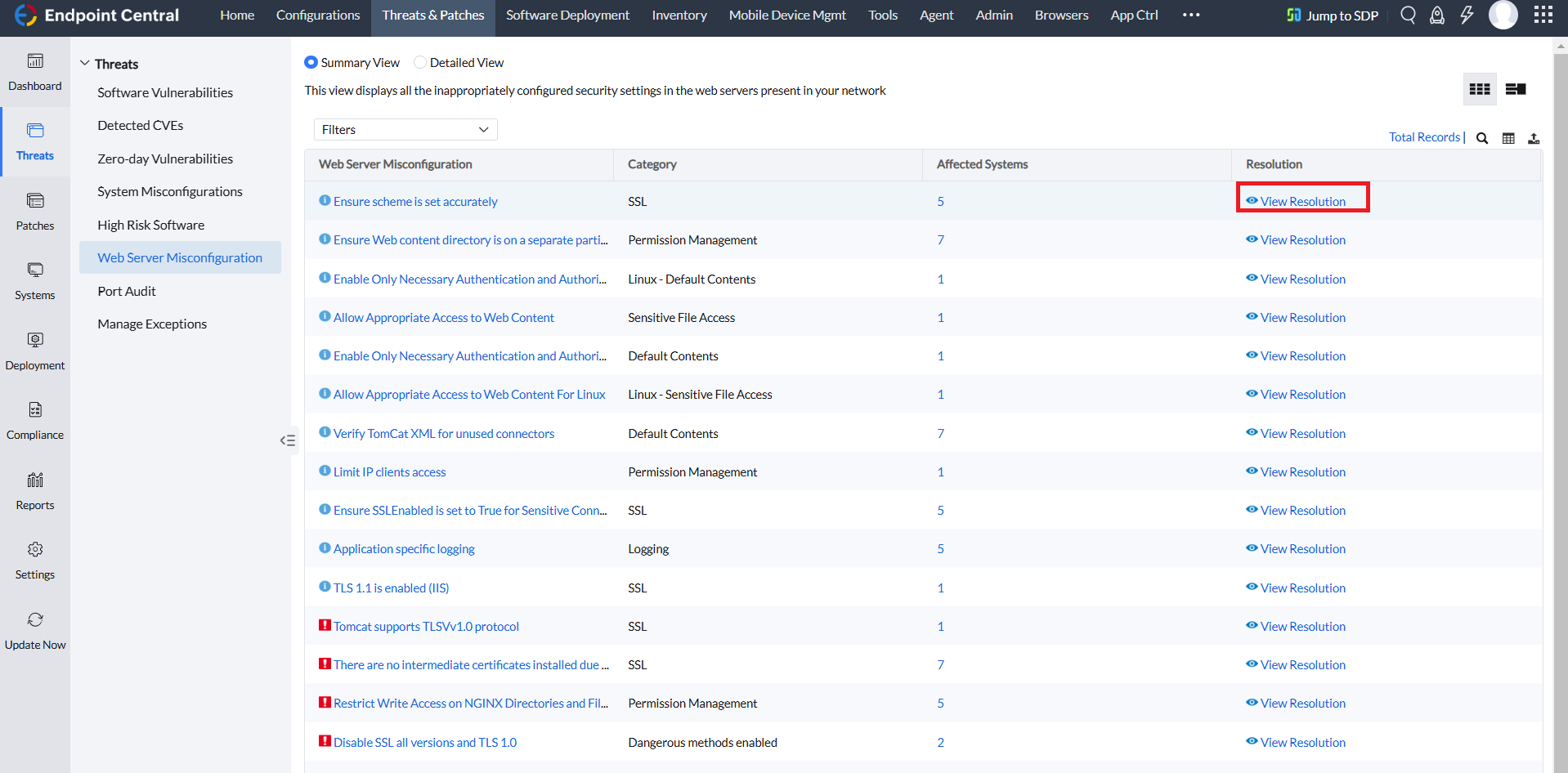Open the more menu ellipsis in navbar
The width and height of the screenshot is (1568, 773).
click(x=1191, y=15)
